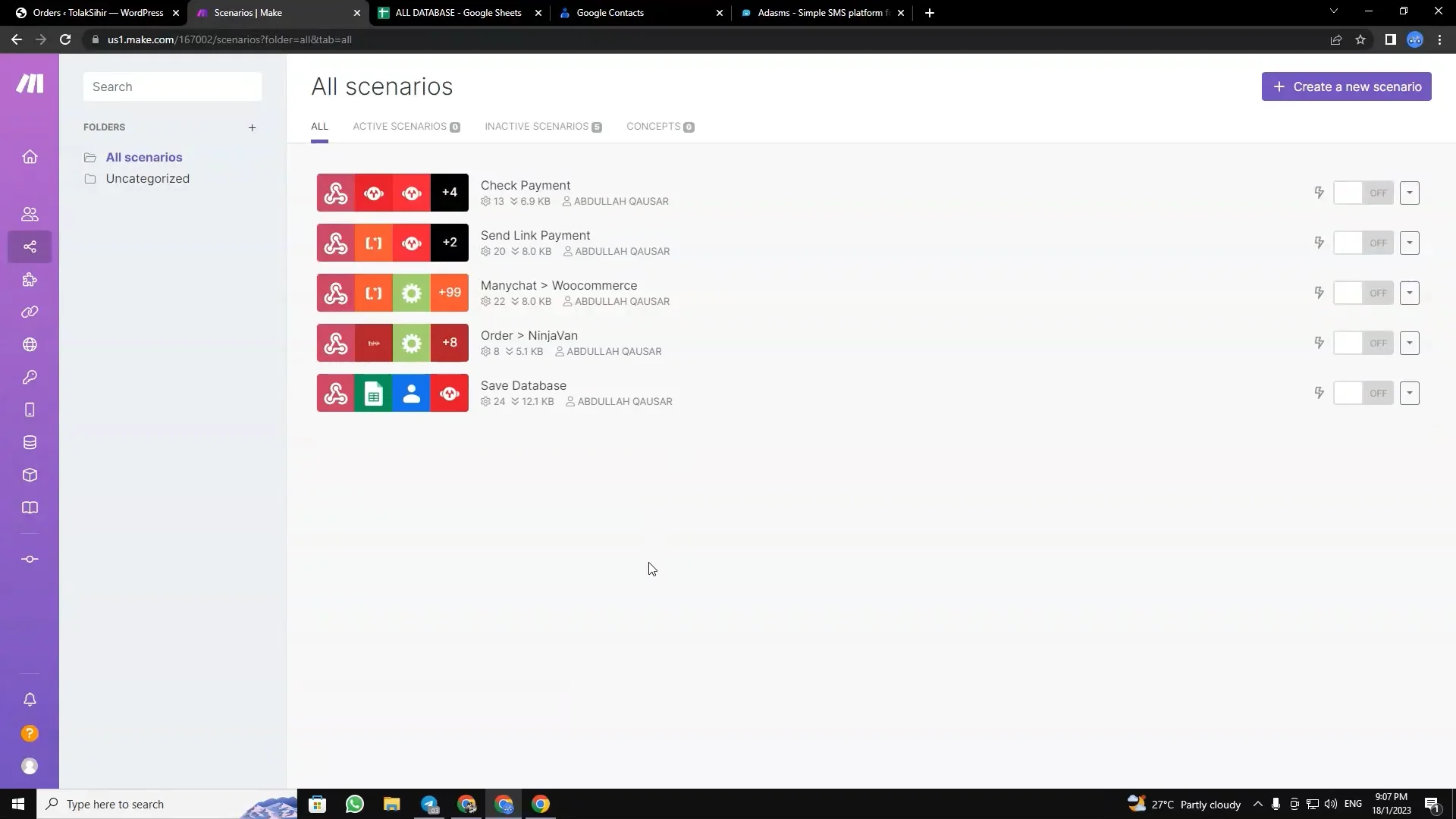Open the Keys icon in sidebar
This screenshot has width=1456, height=819.
pos(30,377)
